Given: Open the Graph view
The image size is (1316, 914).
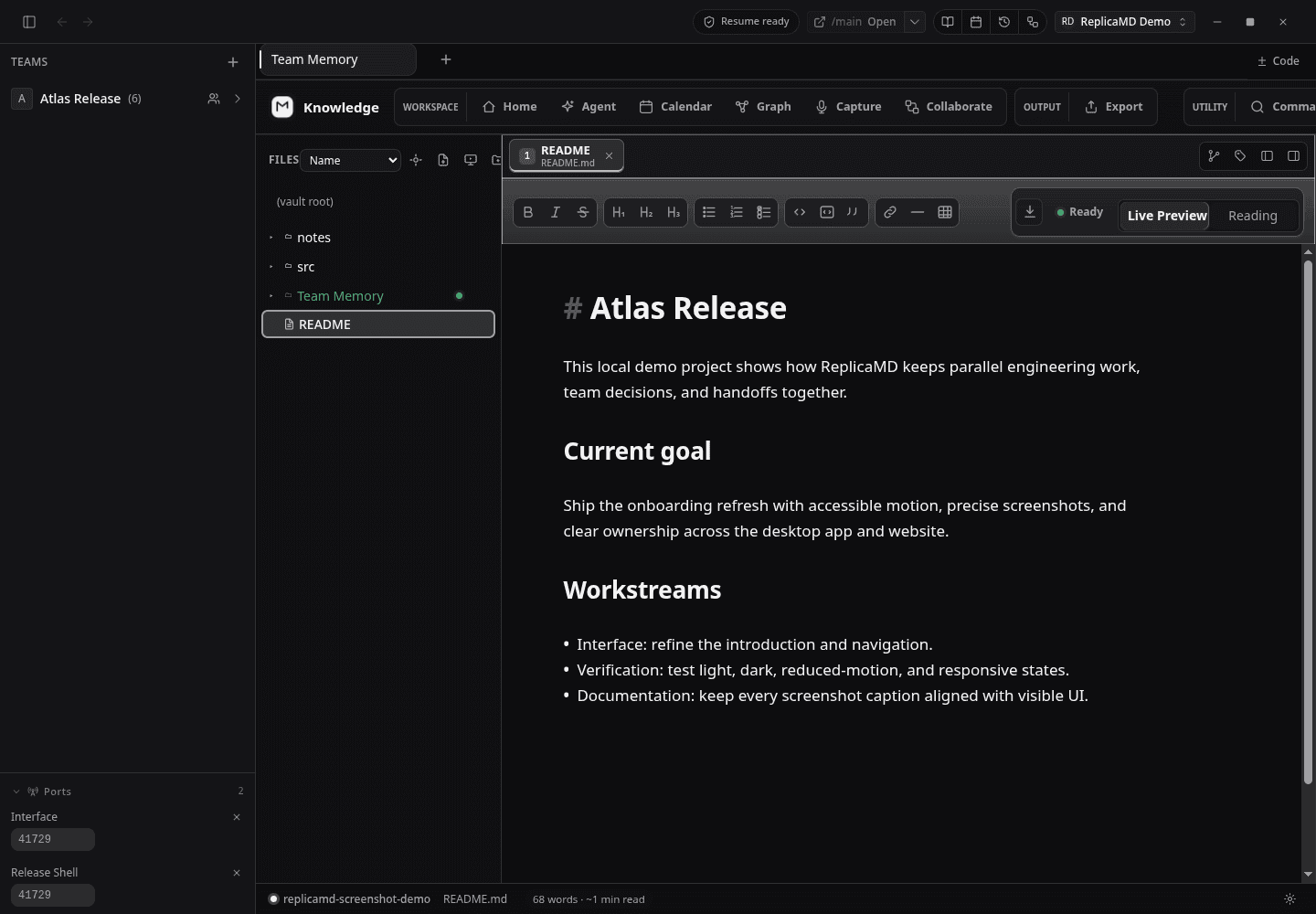Looking at the screenshot, I should tap(763, 107).
